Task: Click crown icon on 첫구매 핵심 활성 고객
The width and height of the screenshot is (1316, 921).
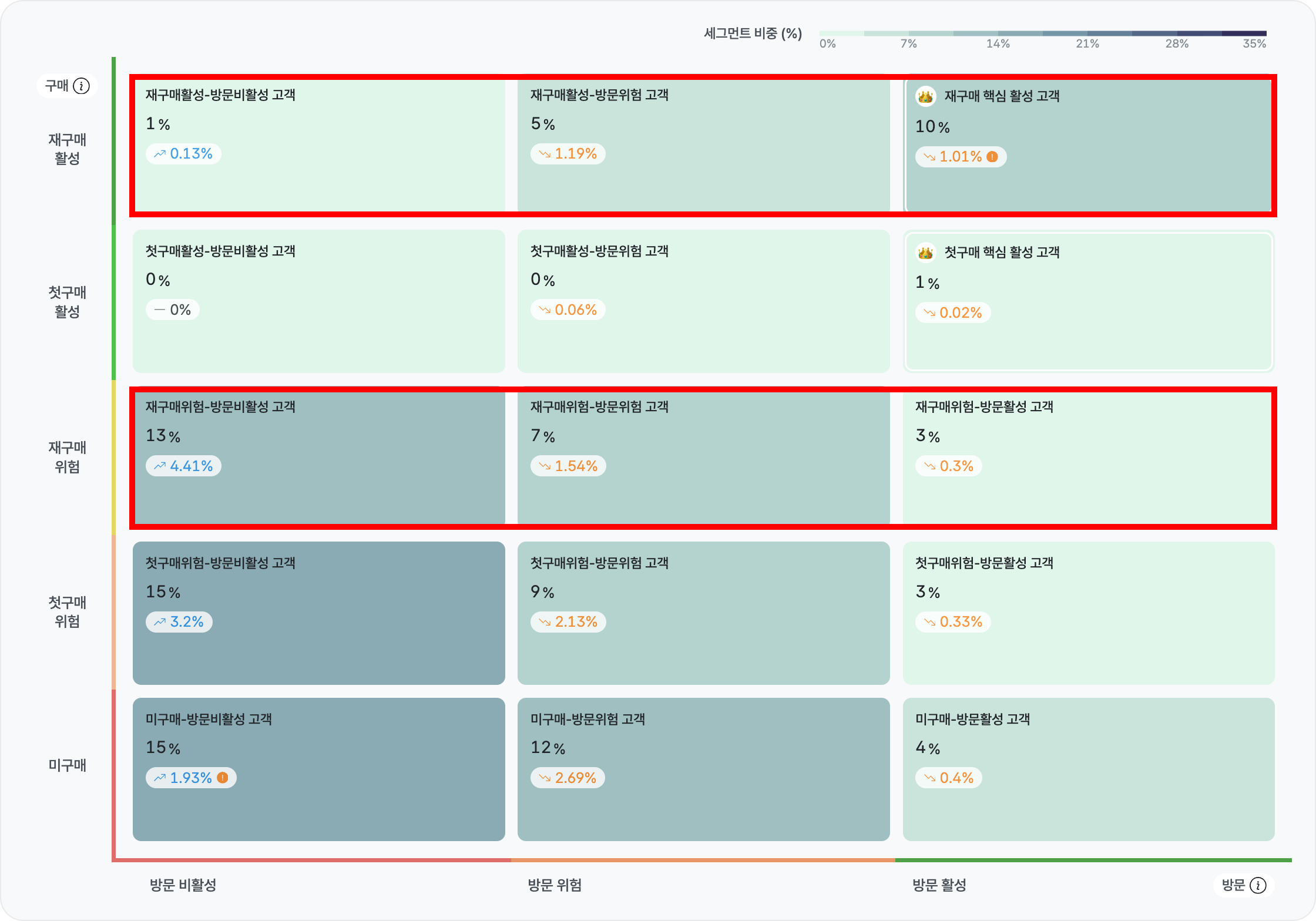Action: click(925, 253)
